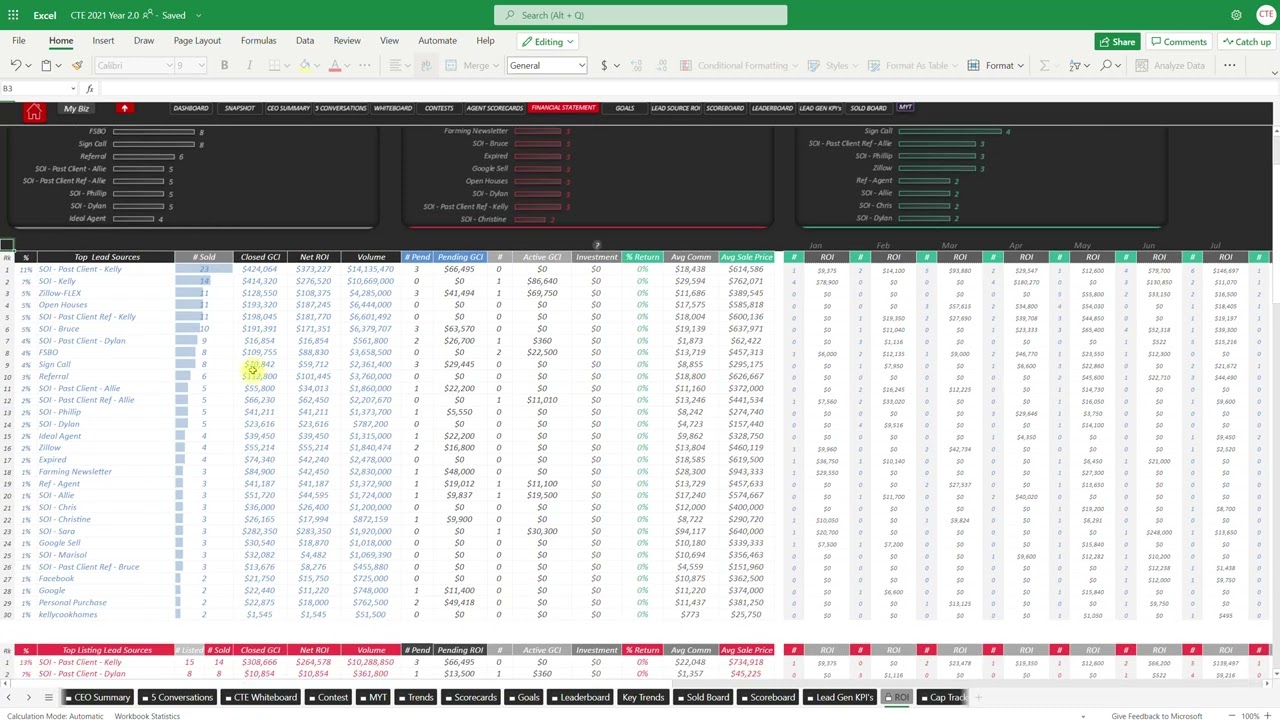Toggle Bold formatting
The height and width of the screenshot is (720, 1280).
[x=224, y=66]
